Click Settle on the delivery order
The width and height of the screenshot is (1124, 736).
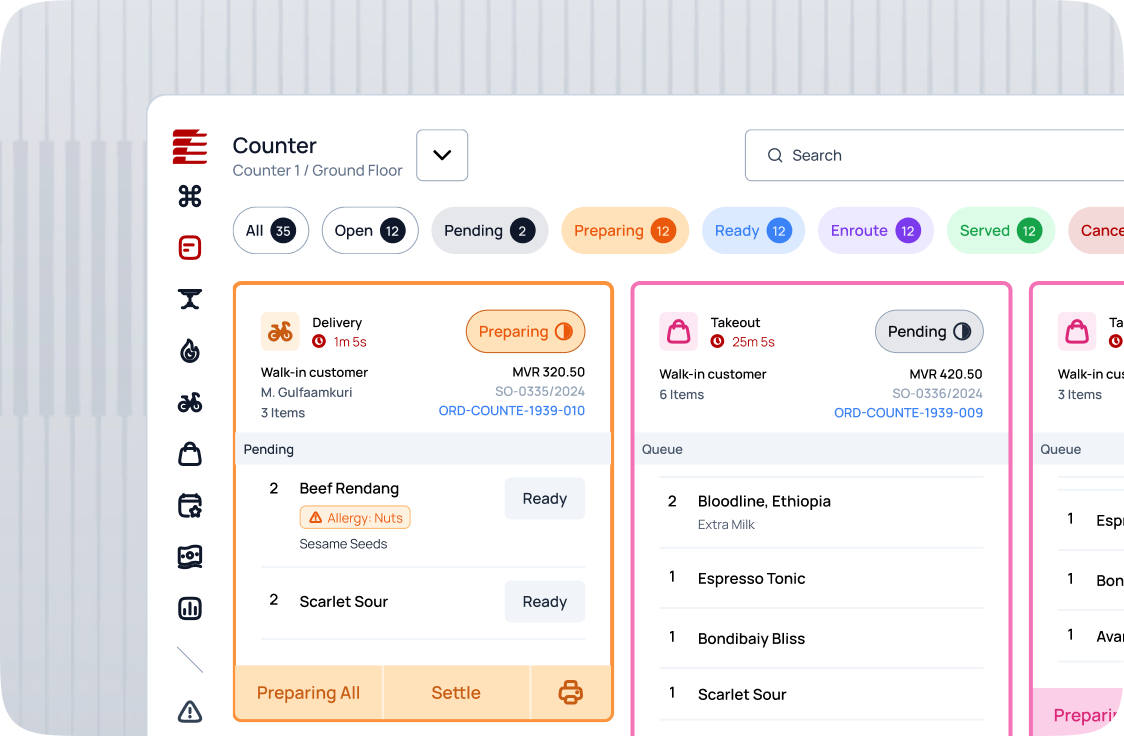(456, 693)
